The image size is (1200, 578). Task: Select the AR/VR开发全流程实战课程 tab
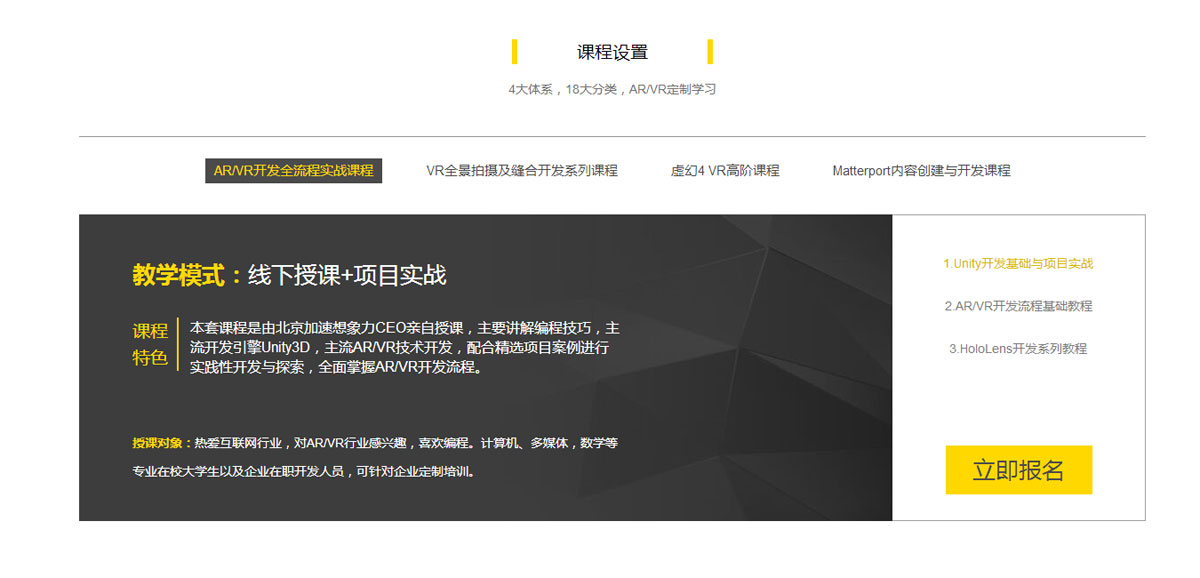point(293,171)
